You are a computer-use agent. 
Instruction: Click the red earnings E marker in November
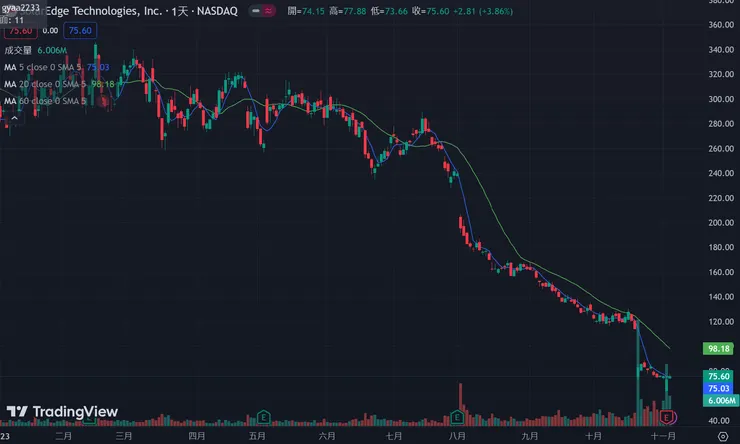[x=666, y=417]
